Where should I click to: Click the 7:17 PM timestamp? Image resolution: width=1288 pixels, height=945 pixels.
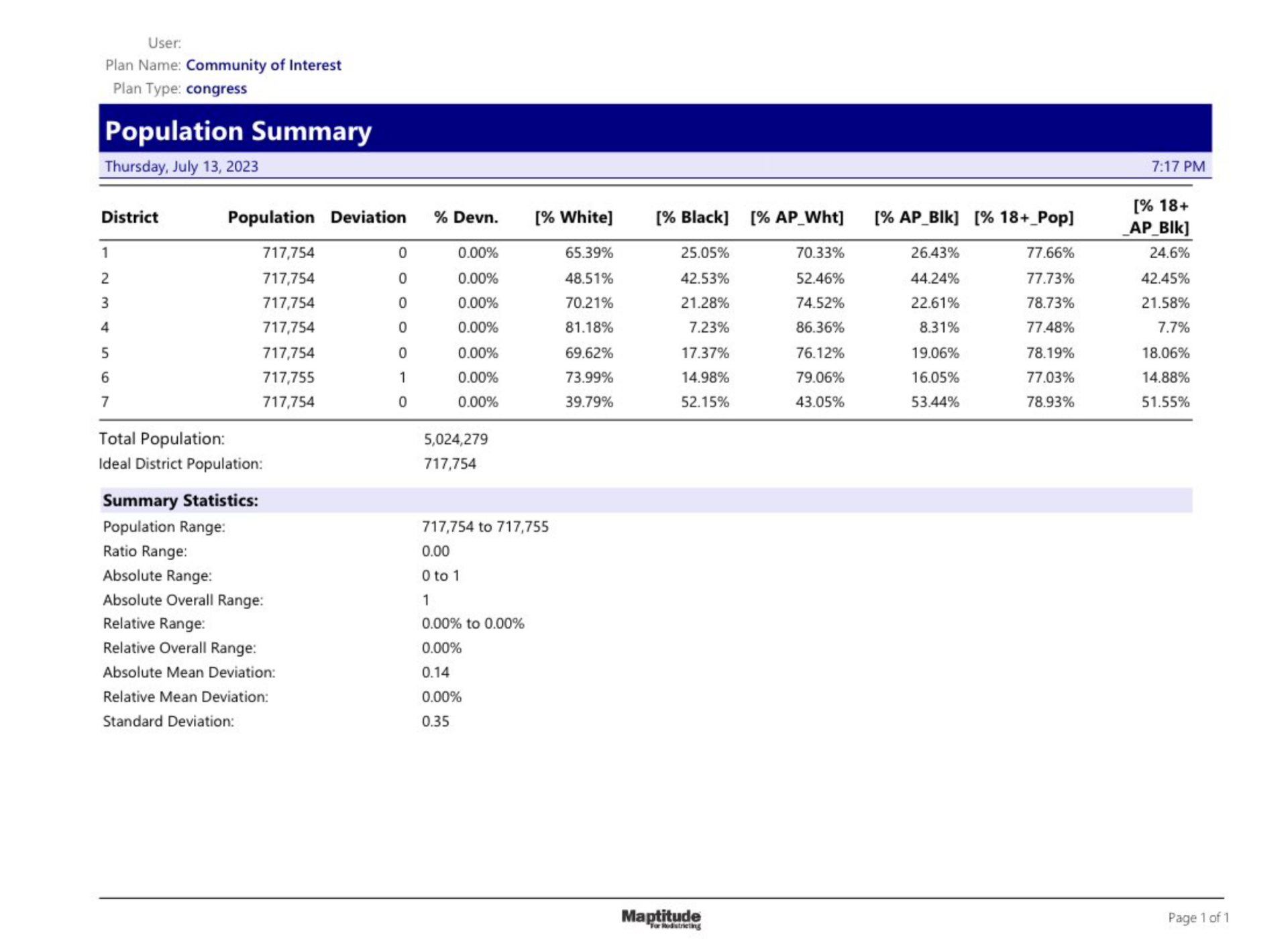tap(1177, 166)
